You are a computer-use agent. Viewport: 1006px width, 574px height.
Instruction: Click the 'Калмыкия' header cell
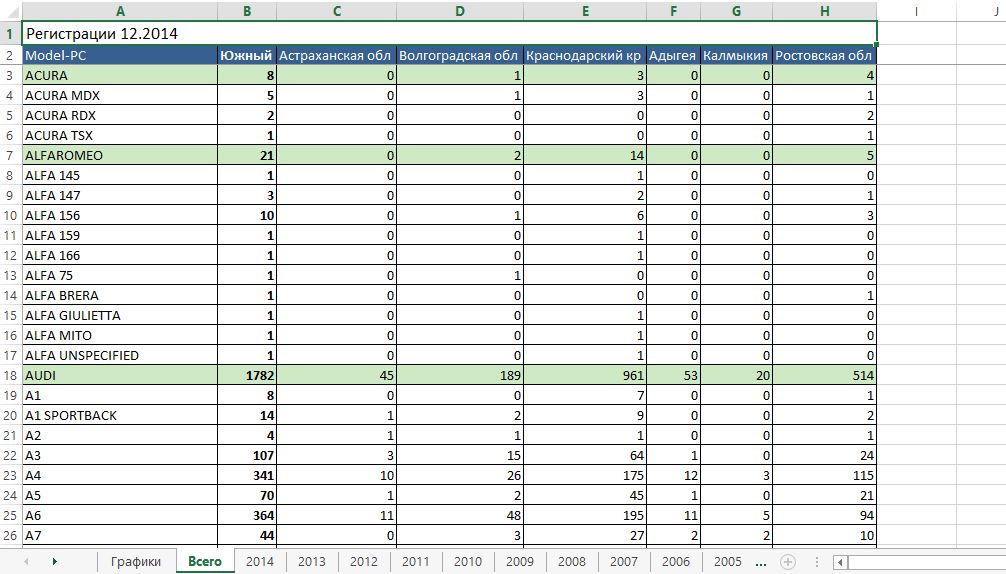pyautogui.click(x=737, y=55)
